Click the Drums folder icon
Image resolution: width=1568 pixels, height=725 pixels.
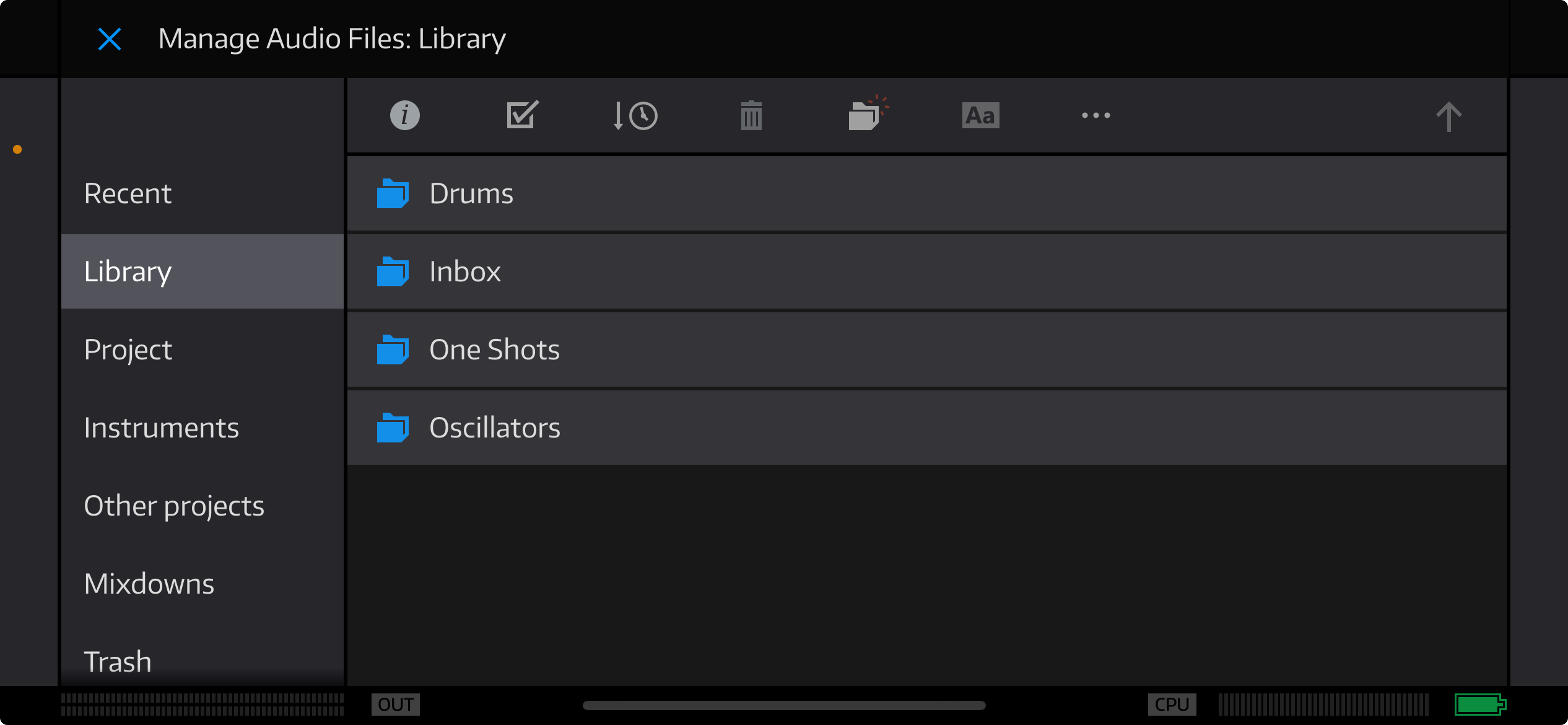393,193
